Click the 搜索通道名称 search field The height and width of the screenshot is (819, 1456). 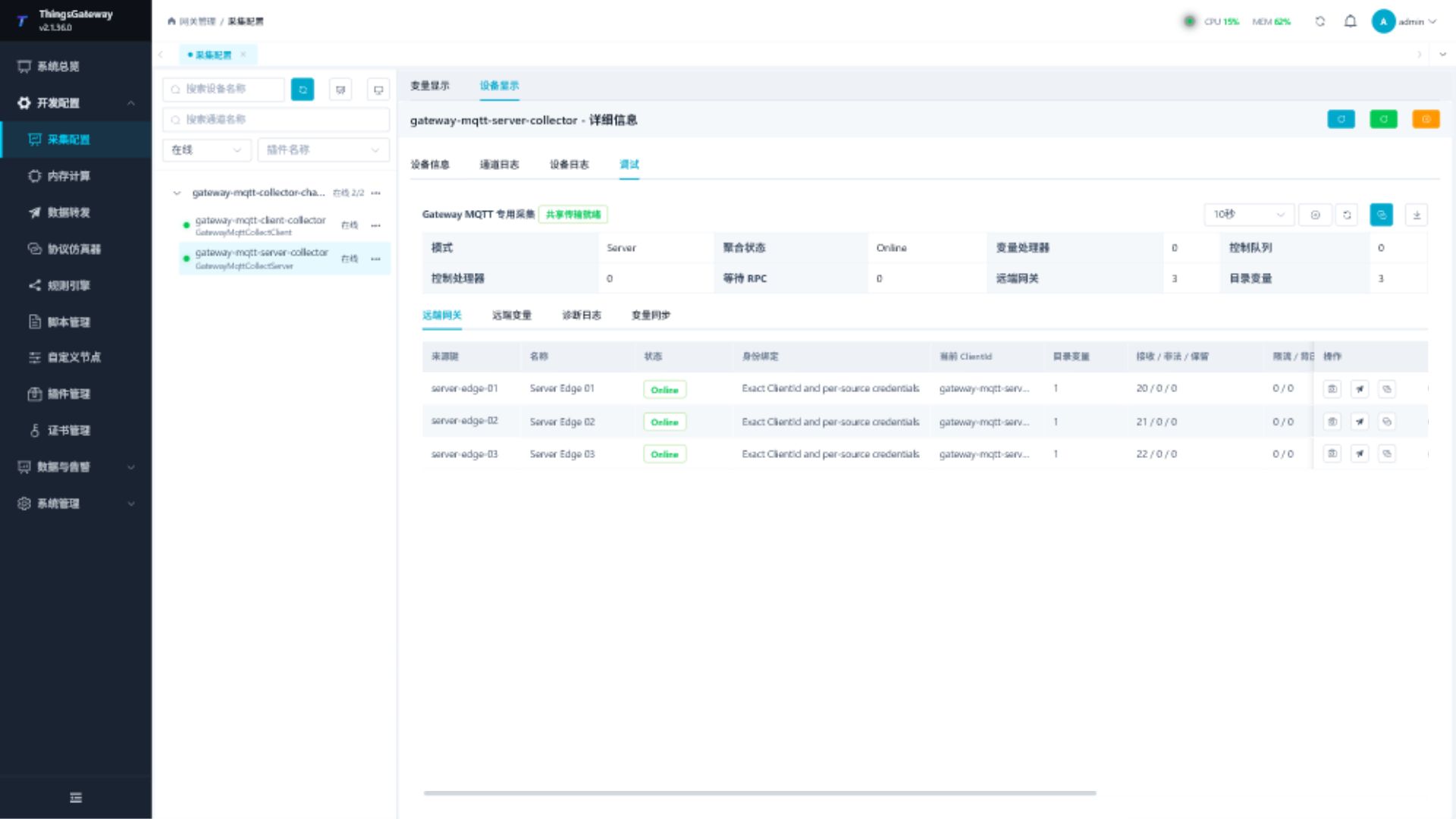coord(276,120)
